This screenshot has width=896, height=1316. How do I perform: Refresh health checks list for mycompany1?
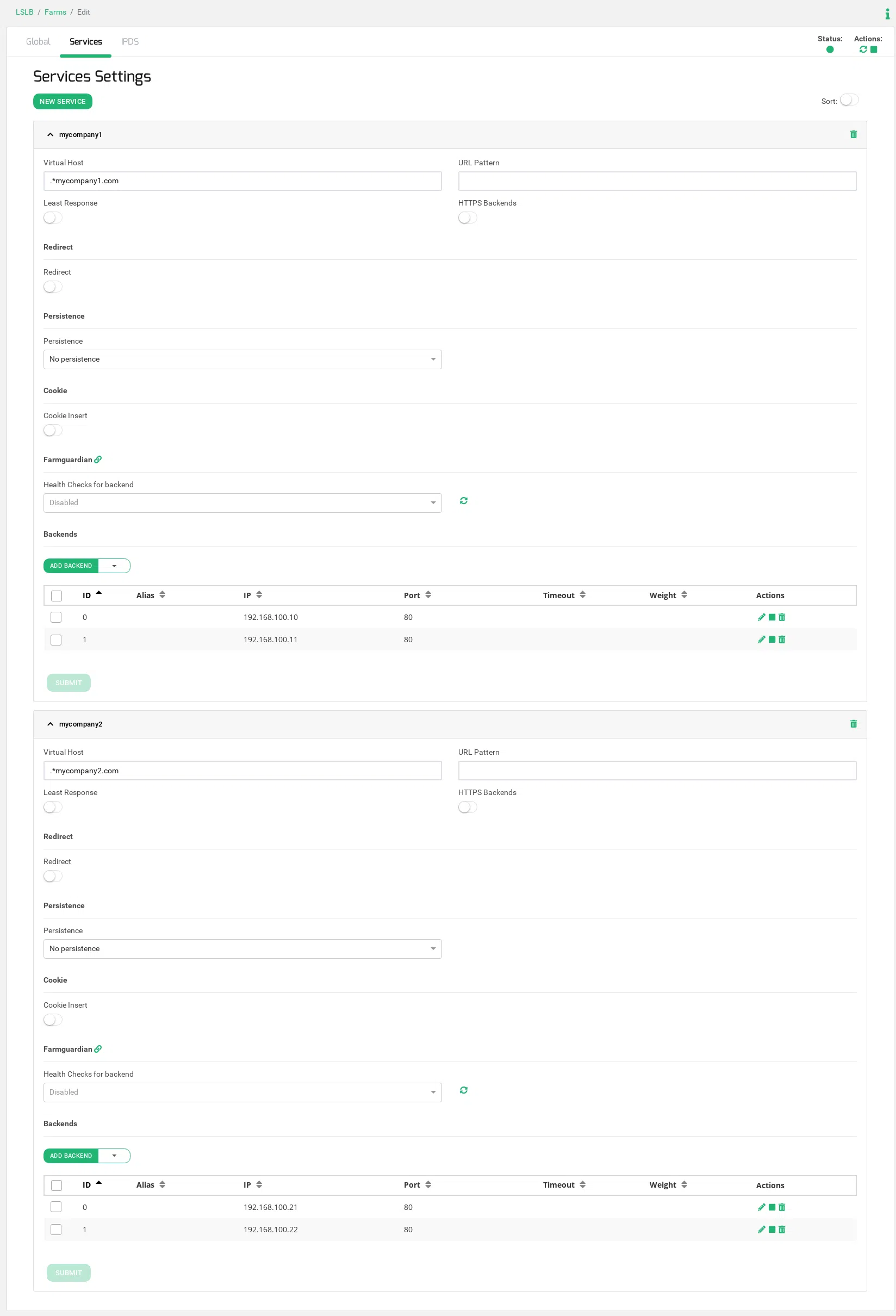click(464, 501)
